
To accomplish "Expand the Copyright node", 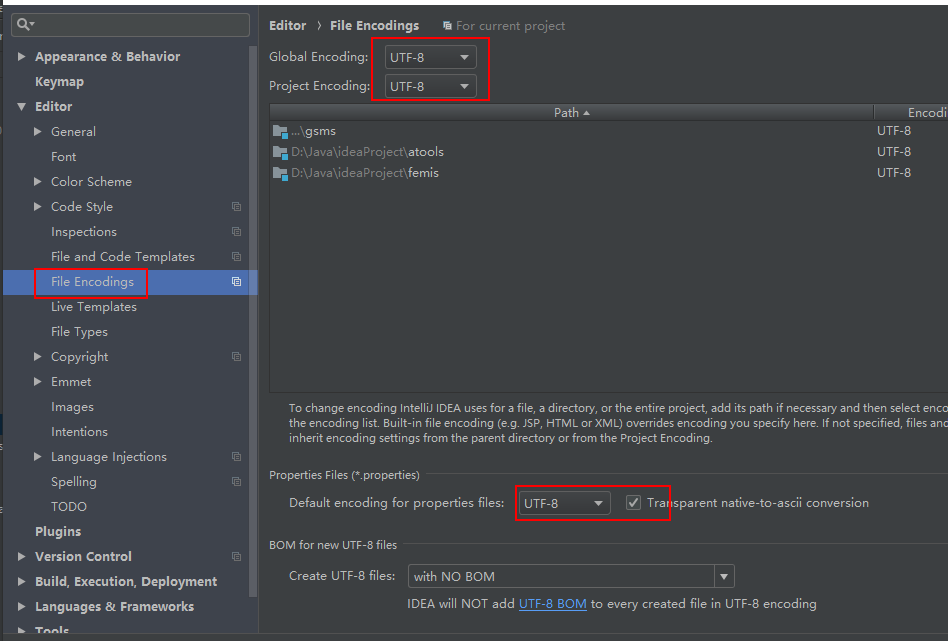I will [x=37, y=357].
